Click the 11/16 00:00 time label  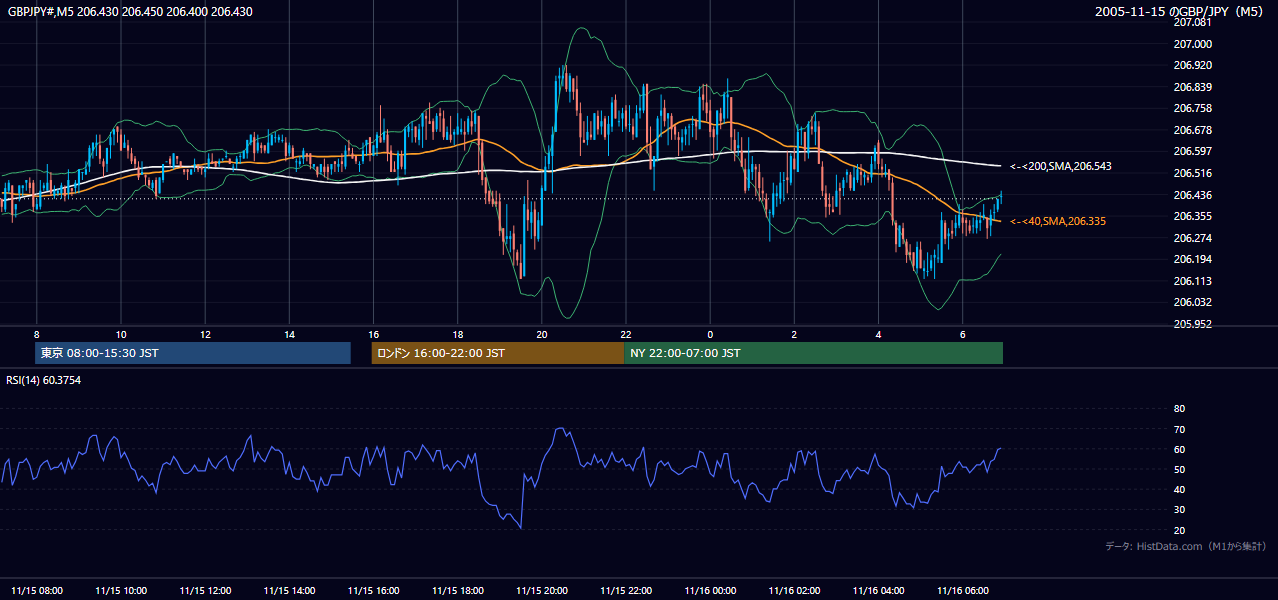point(710,590)
